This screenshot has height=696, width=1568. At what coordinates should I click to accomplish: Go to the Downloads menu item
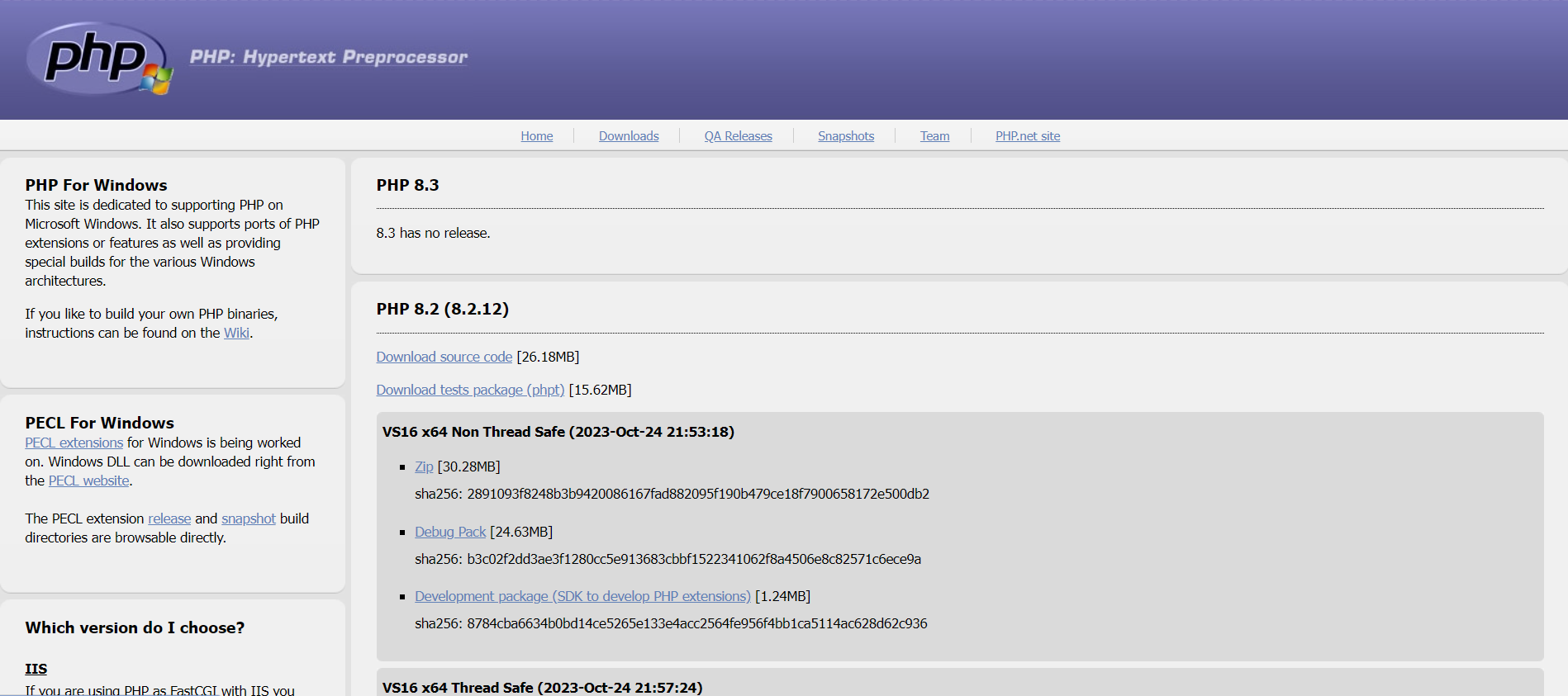tap(628, 136)
